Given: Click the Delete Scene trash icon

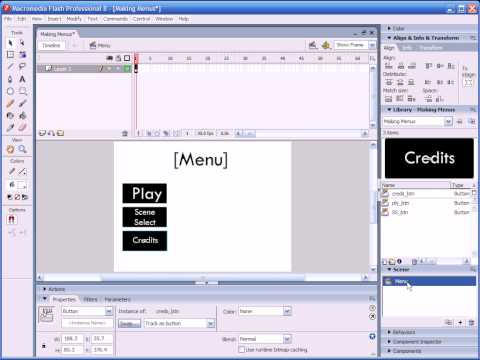Looking at the screenshot, I should pos(471,322).
